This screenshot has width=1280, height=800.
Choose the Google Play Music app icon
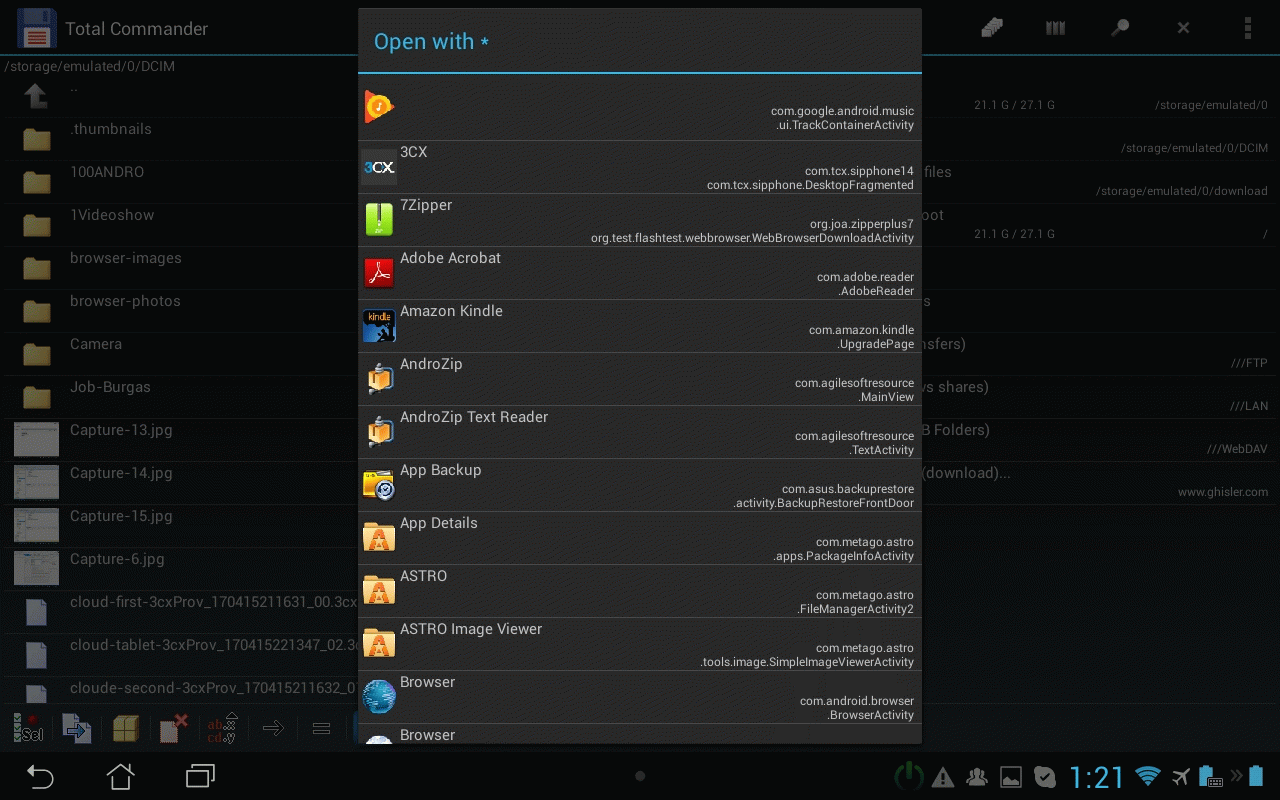[379, 107]
